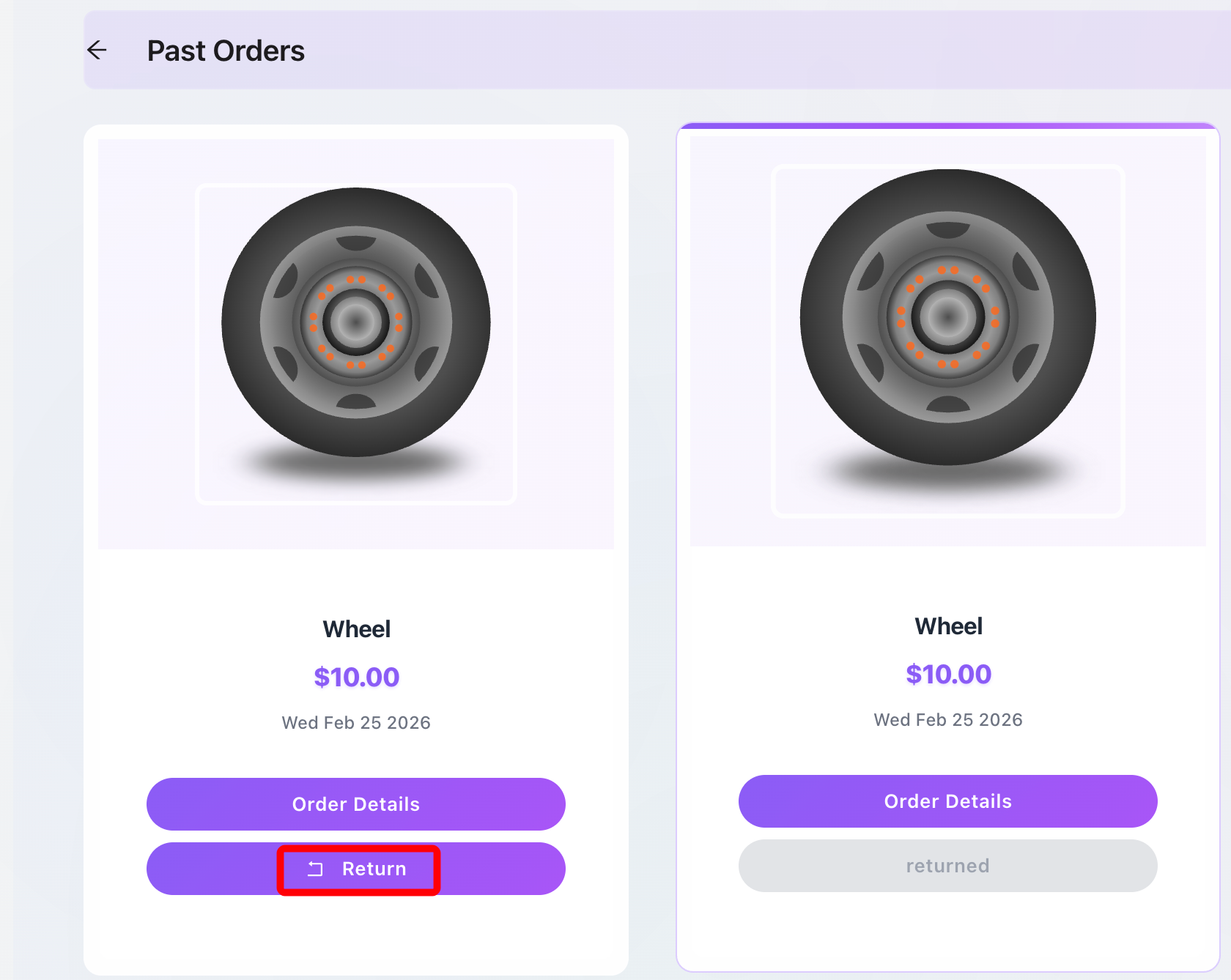Screen dimensions: 1231x980
Task: Click the Wheel title on the returned order card
Action: (x=948, y=626)
